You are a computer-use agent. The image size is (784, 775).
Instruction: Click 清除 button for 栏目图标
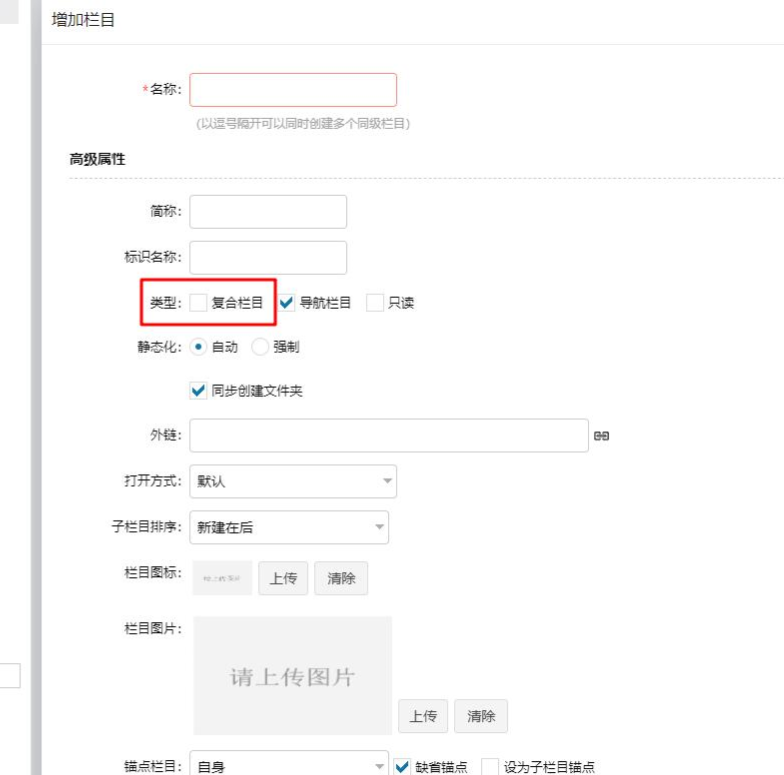(x=341, y=578)
